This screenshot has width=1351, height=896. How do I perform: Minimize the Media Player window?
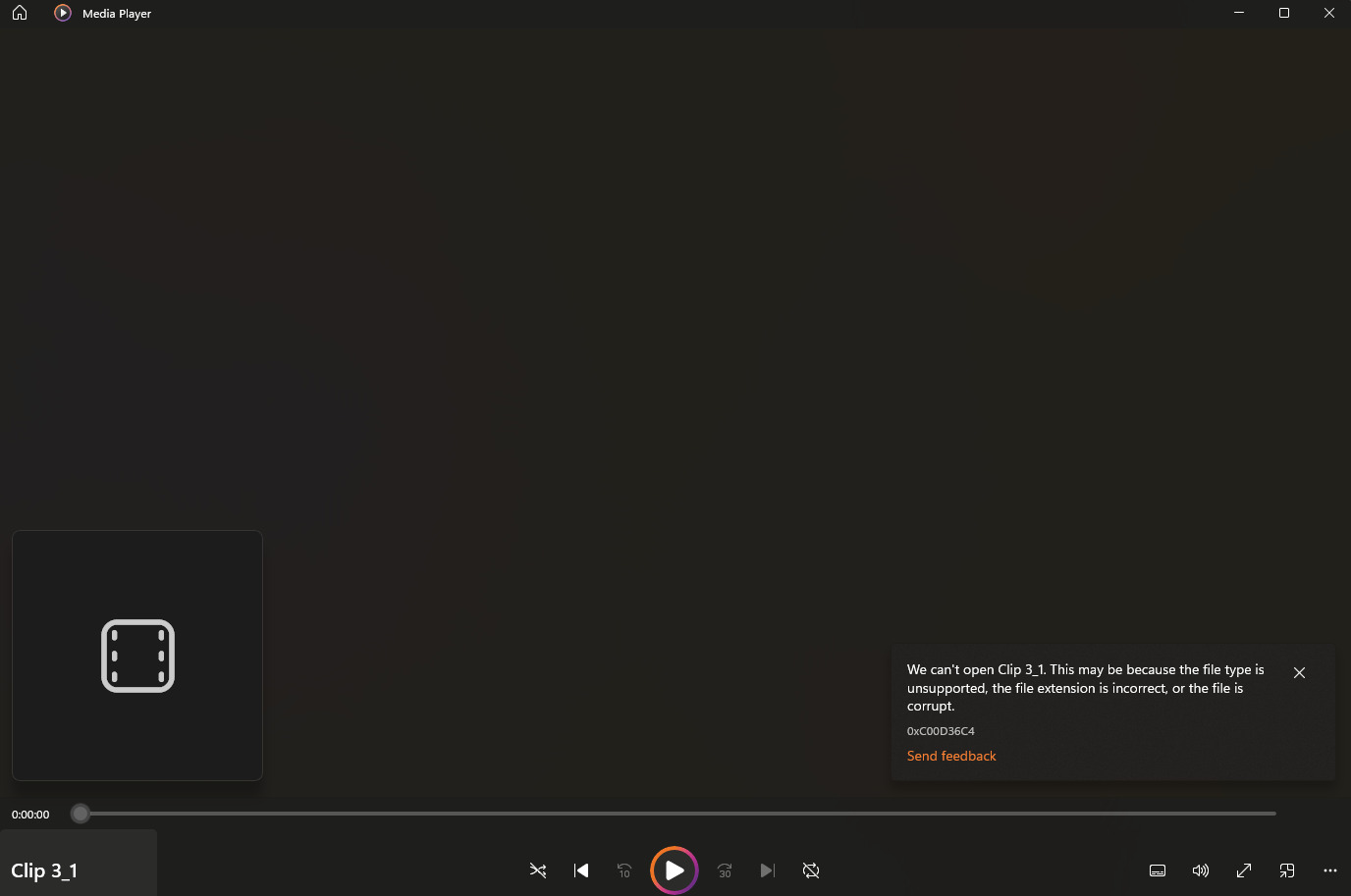[1239, 13]
